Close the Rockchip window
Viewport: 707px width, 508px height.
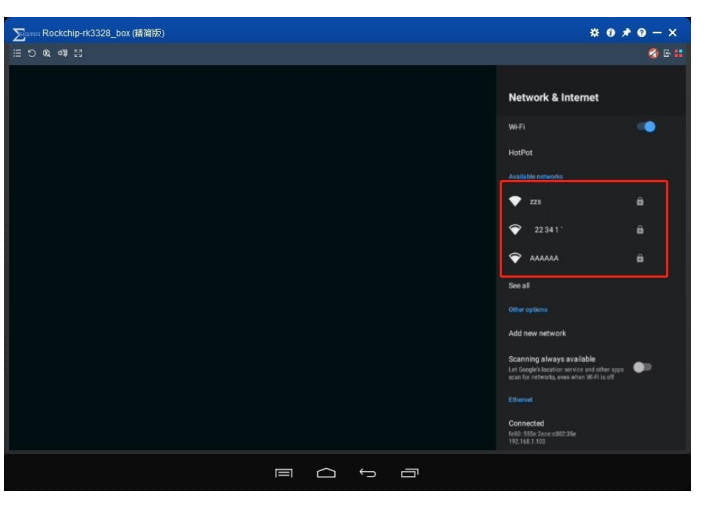673,33
